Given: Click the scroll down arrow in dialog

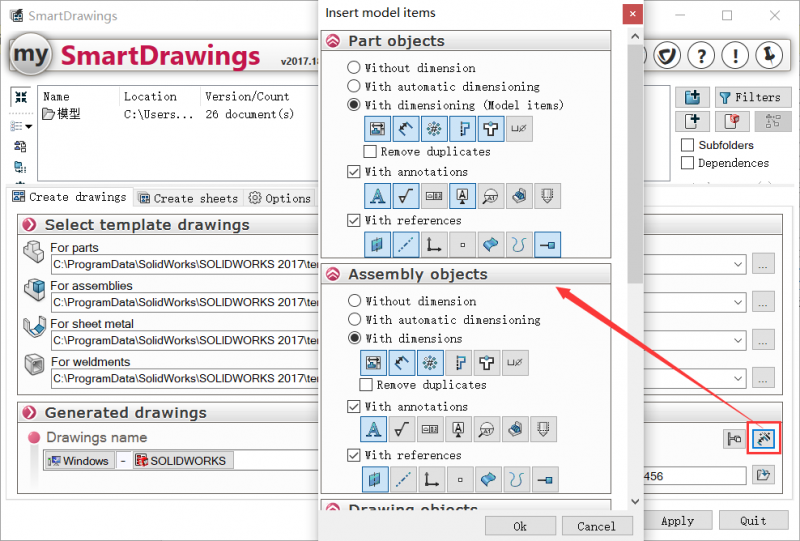Looking at the screenshot, I should [x=635, y=501].
